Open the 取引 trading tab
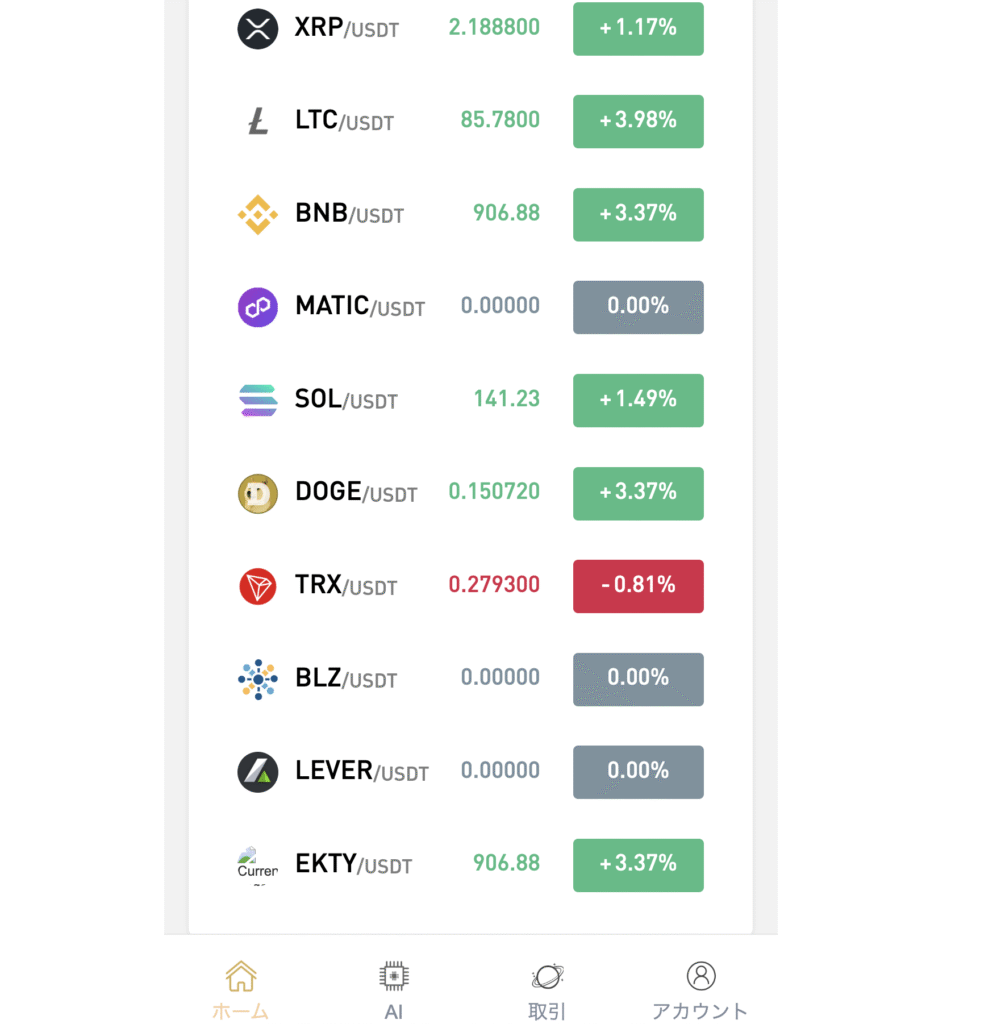The image size is (1001, 1024). 547,990
